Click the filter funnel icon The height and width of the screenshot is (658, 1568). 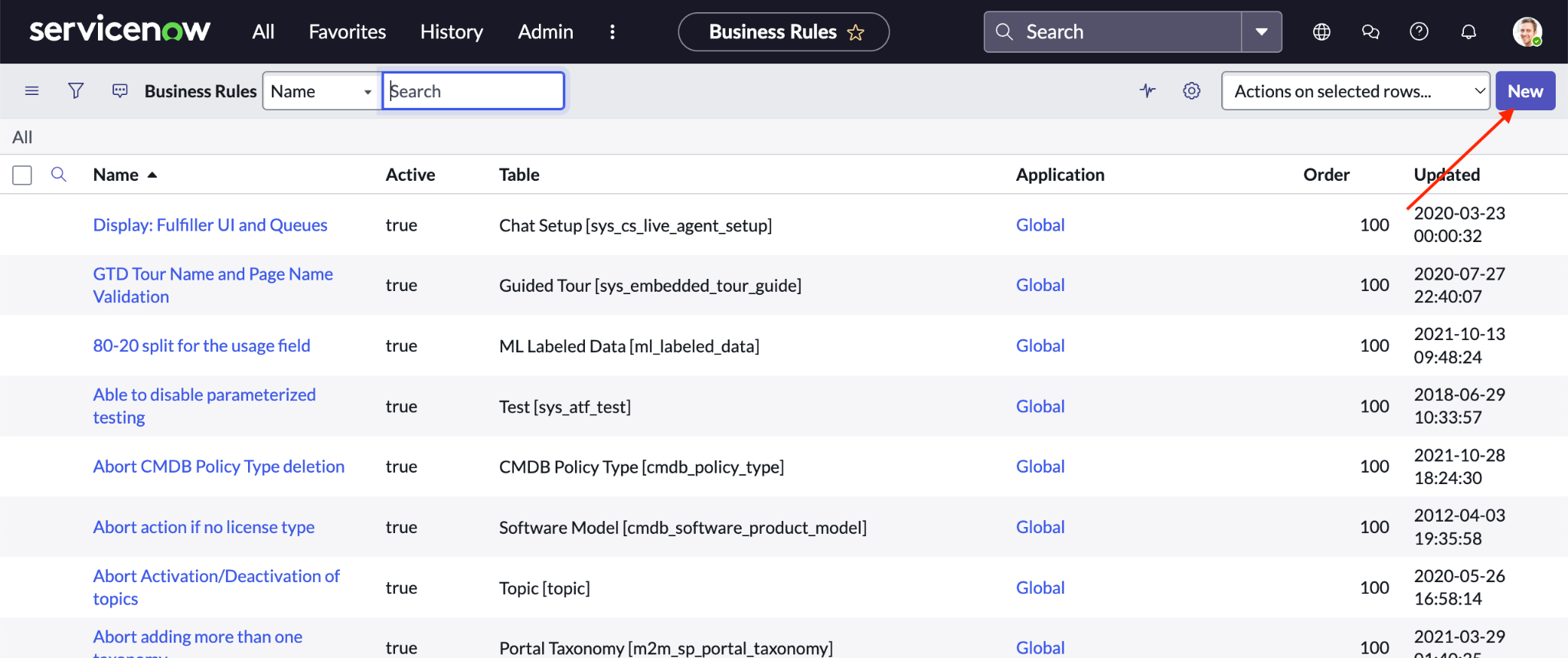[76, 91]
